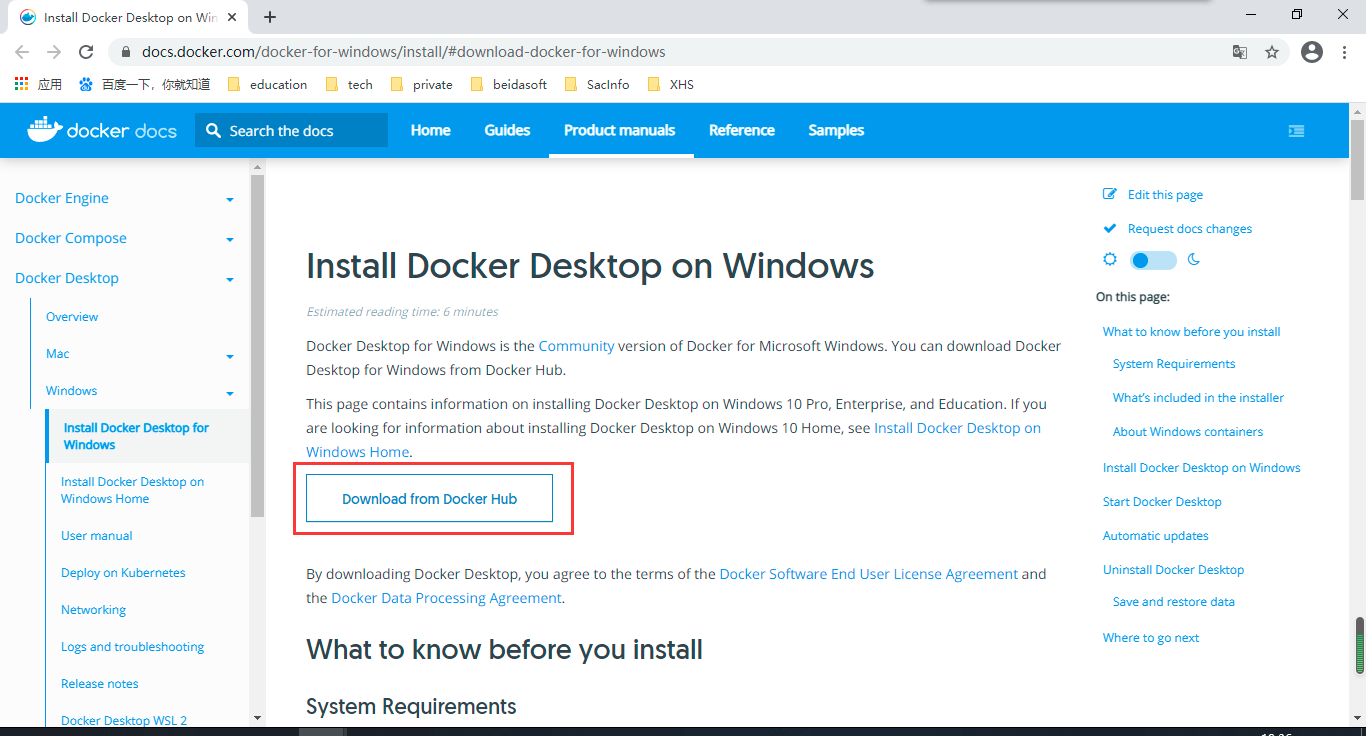
Task: Open the private bookmark folder
Action: pyautogui.click(x=421, y=84)
